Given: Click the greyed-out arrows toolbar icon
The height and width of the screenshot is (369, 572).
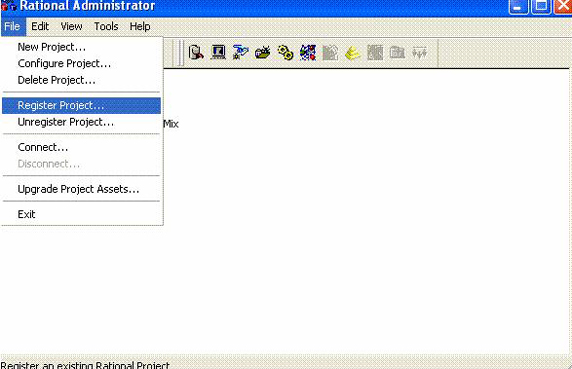Looking at the screenshot, I should (420, 53).
